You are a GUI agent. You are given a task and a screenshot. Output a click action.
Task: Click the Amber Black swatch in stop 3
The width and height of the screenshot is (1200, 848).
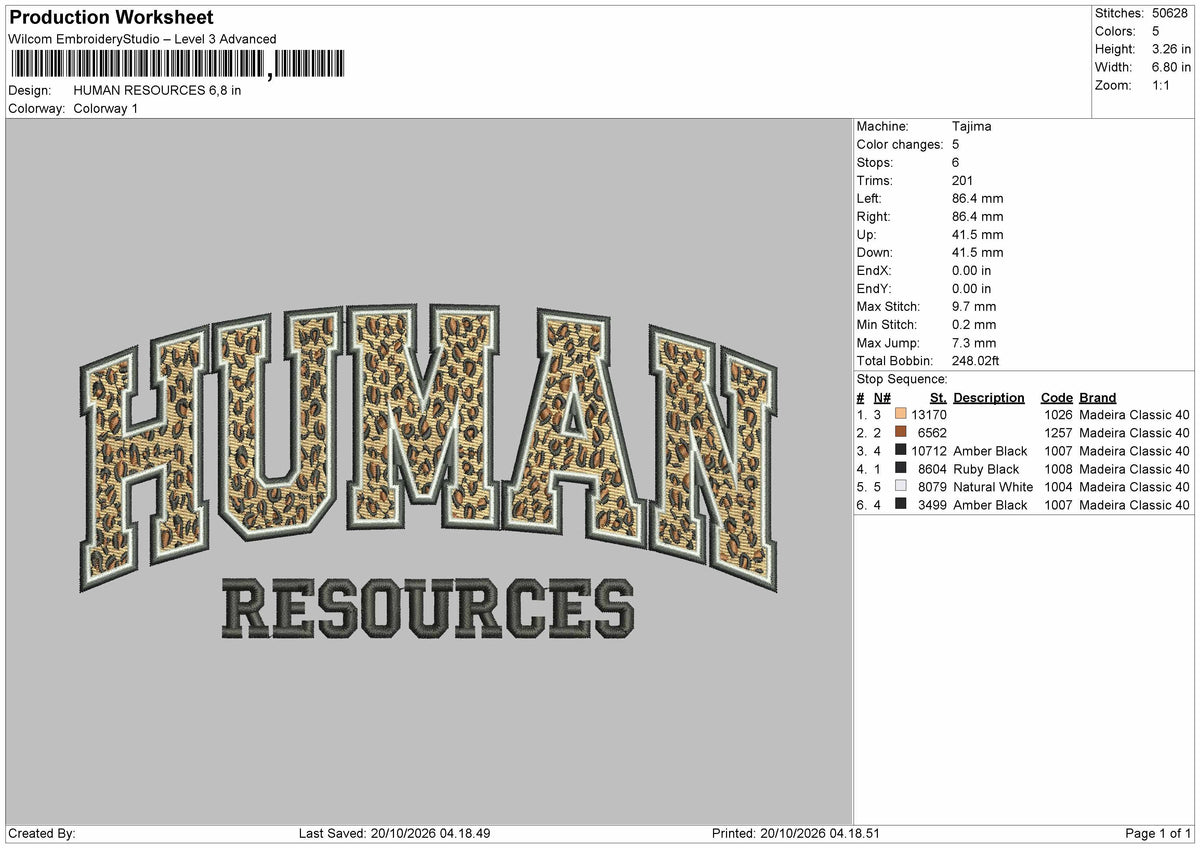click(901, 451)
